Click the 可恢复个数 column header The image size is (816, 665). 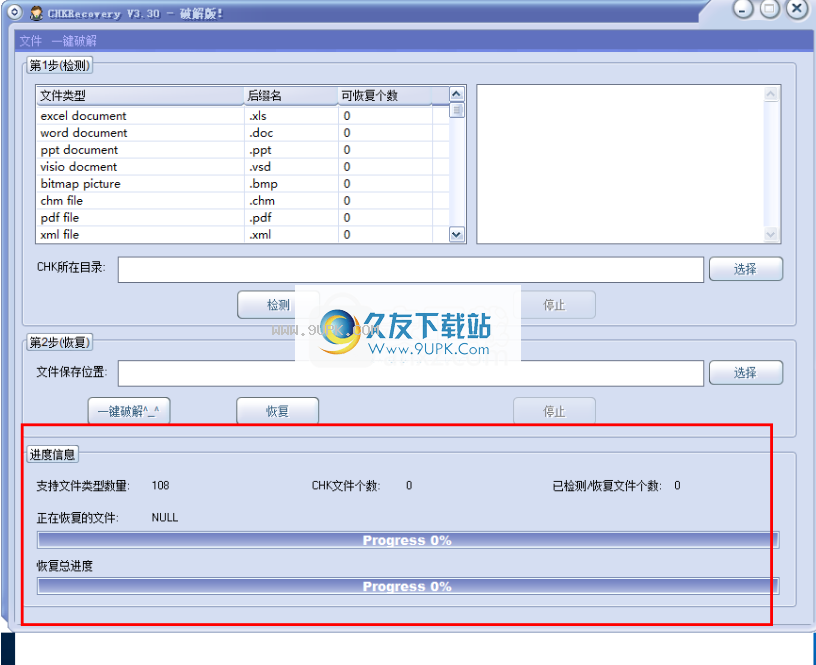[385, 96]
